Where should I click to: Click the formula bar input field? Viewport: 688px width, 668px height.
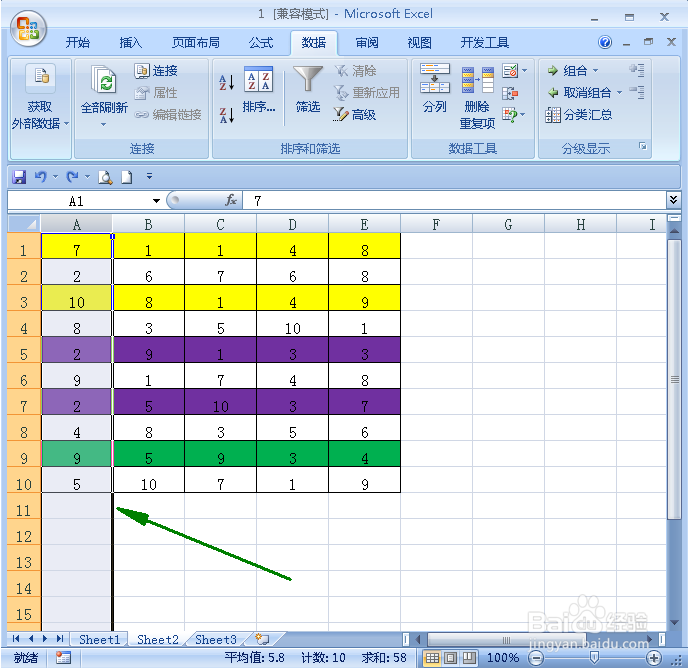point(454,201)
